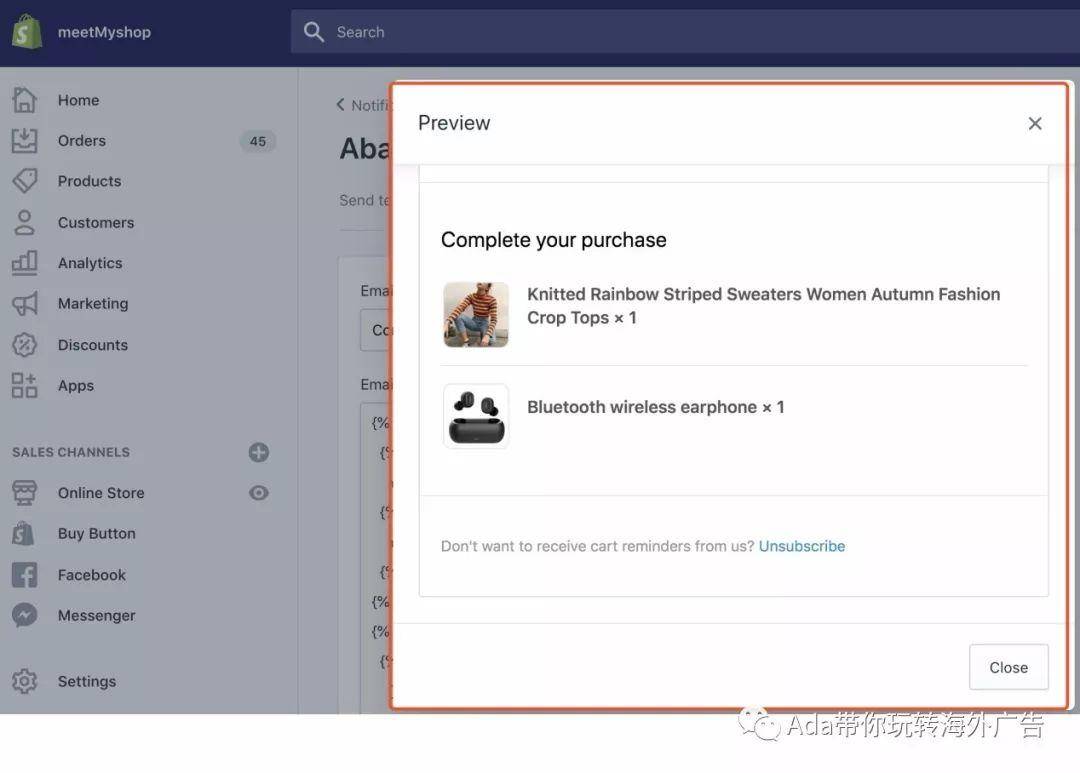Click the Preview dialog title
The image size is (1080, 773).
click(x=454, y=123)
